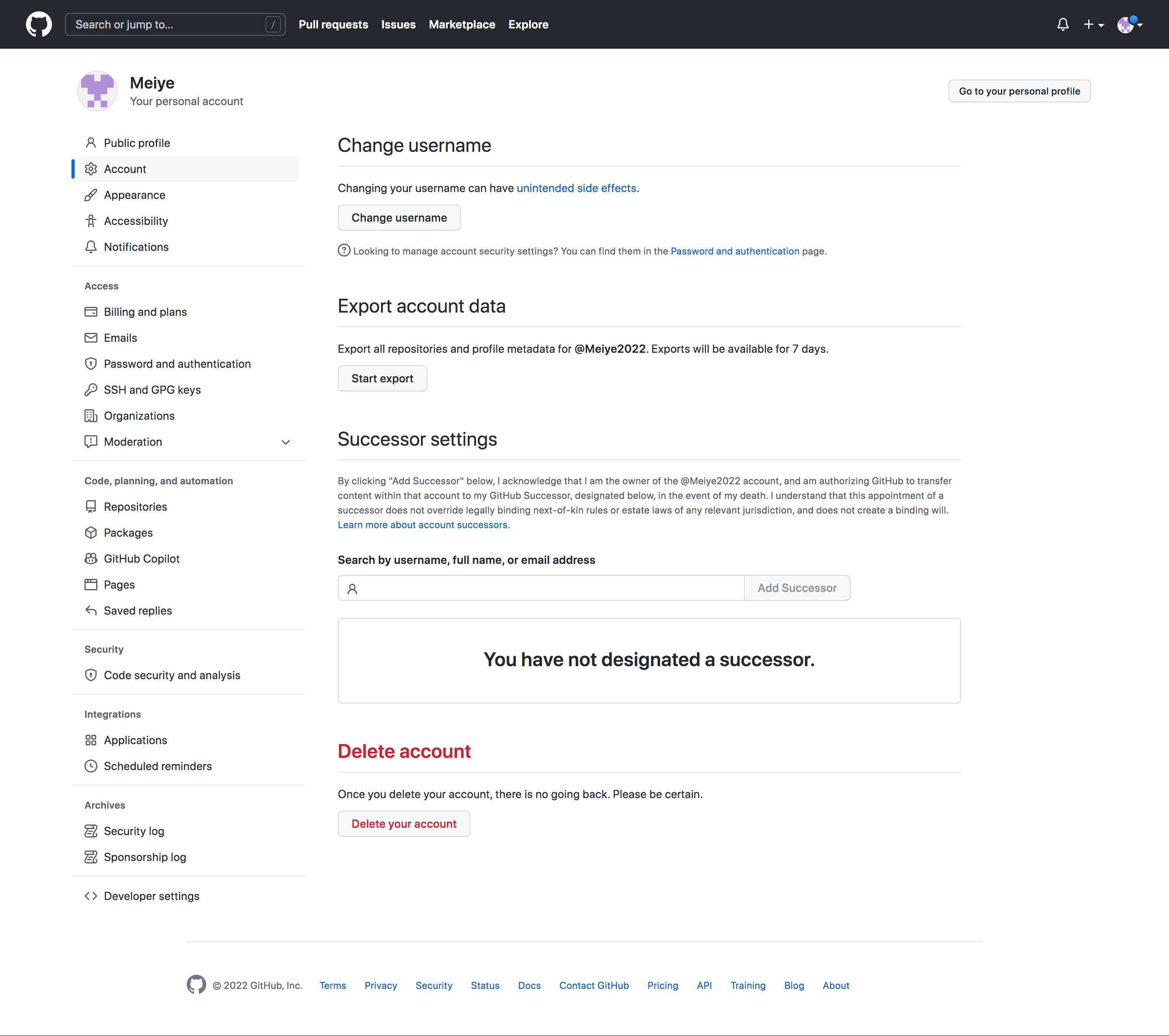Click the Meiye profile avatar image
The height and width of the screenshot is (1036, 1169).
click(97, 91)
